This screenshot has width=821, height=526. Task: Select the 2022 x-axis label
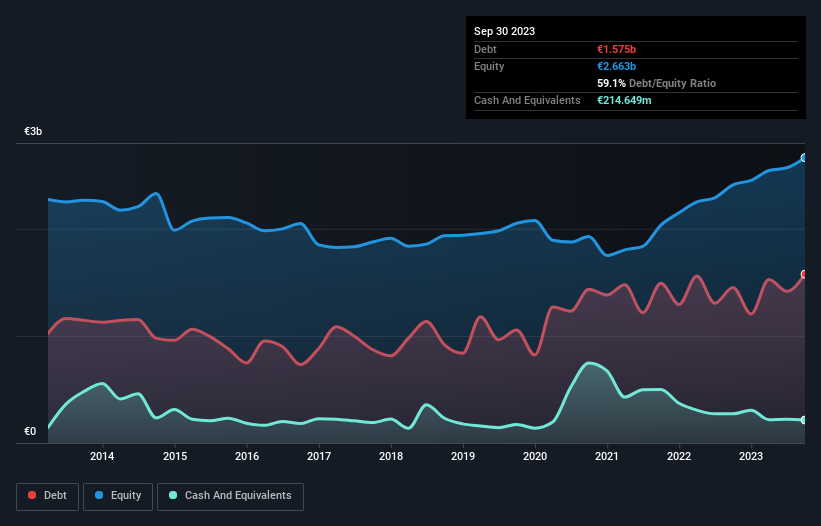pyautogui.click(x=679, y=456)
